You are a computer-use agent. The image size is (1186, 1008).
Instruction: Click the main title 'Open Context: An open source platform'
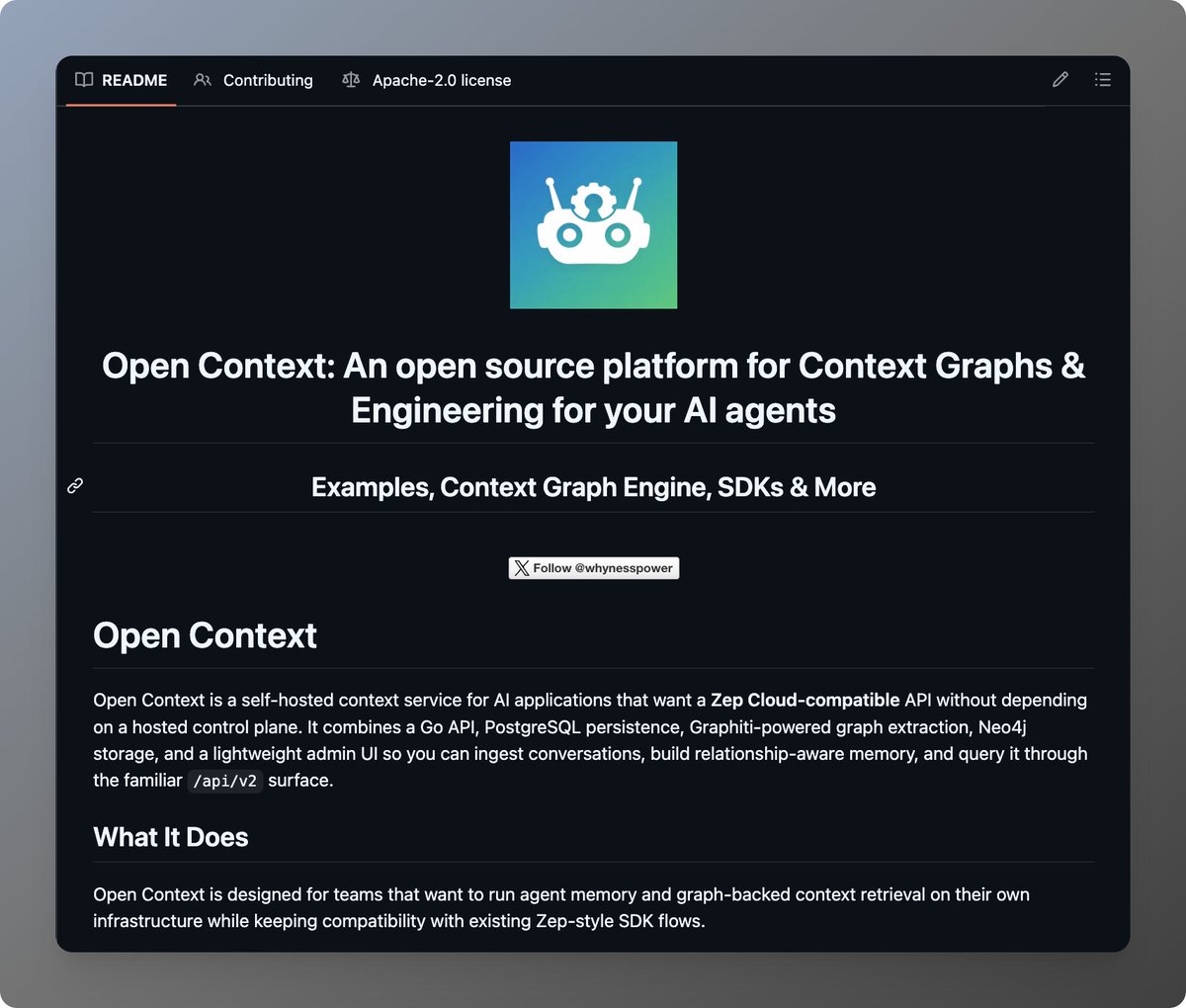593,387
